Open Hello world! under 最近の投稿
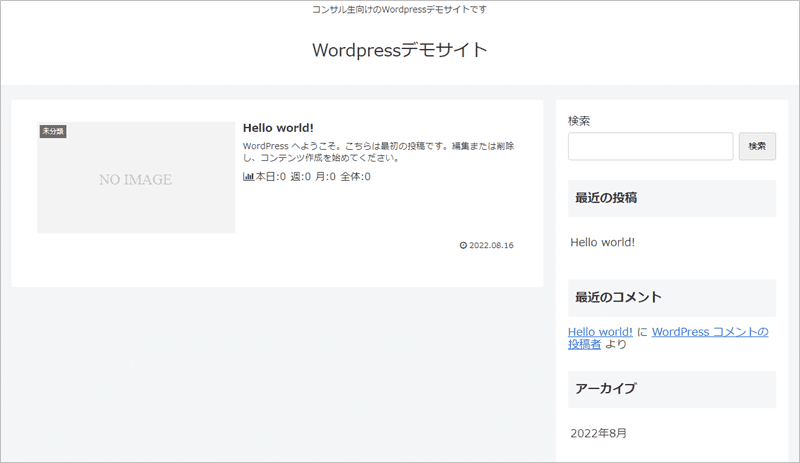 pyautogui.click(x=602, y=242)
